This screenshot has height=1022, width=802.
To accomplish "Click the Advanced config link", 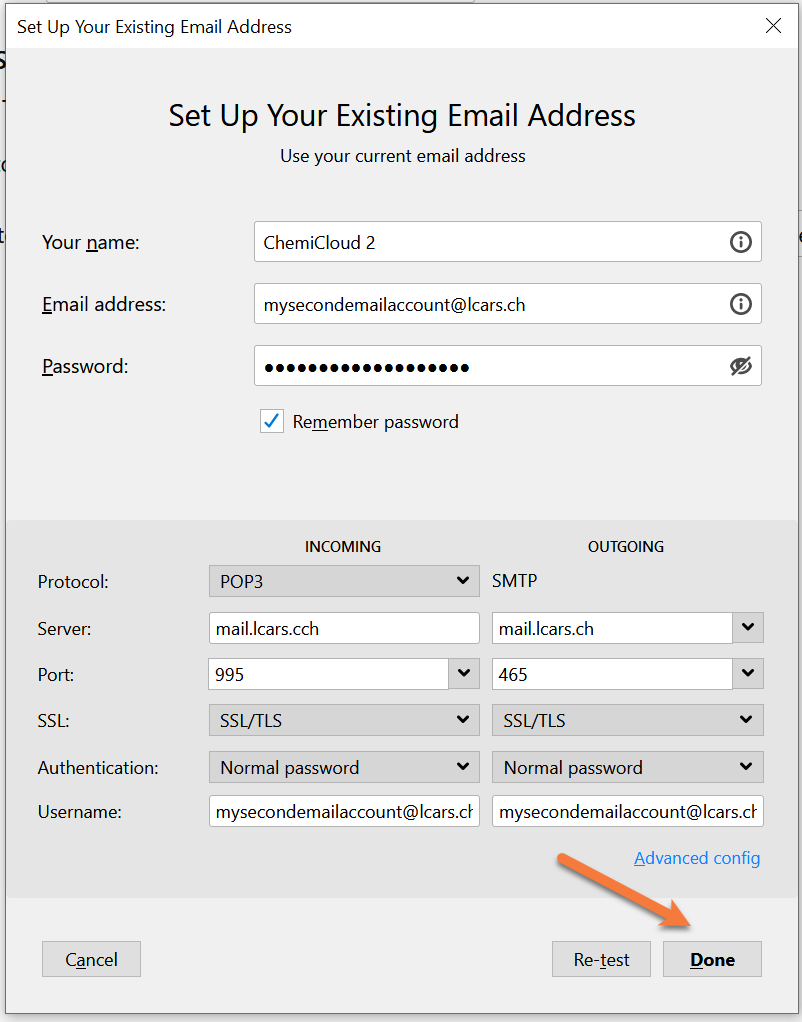I will 697,858.
